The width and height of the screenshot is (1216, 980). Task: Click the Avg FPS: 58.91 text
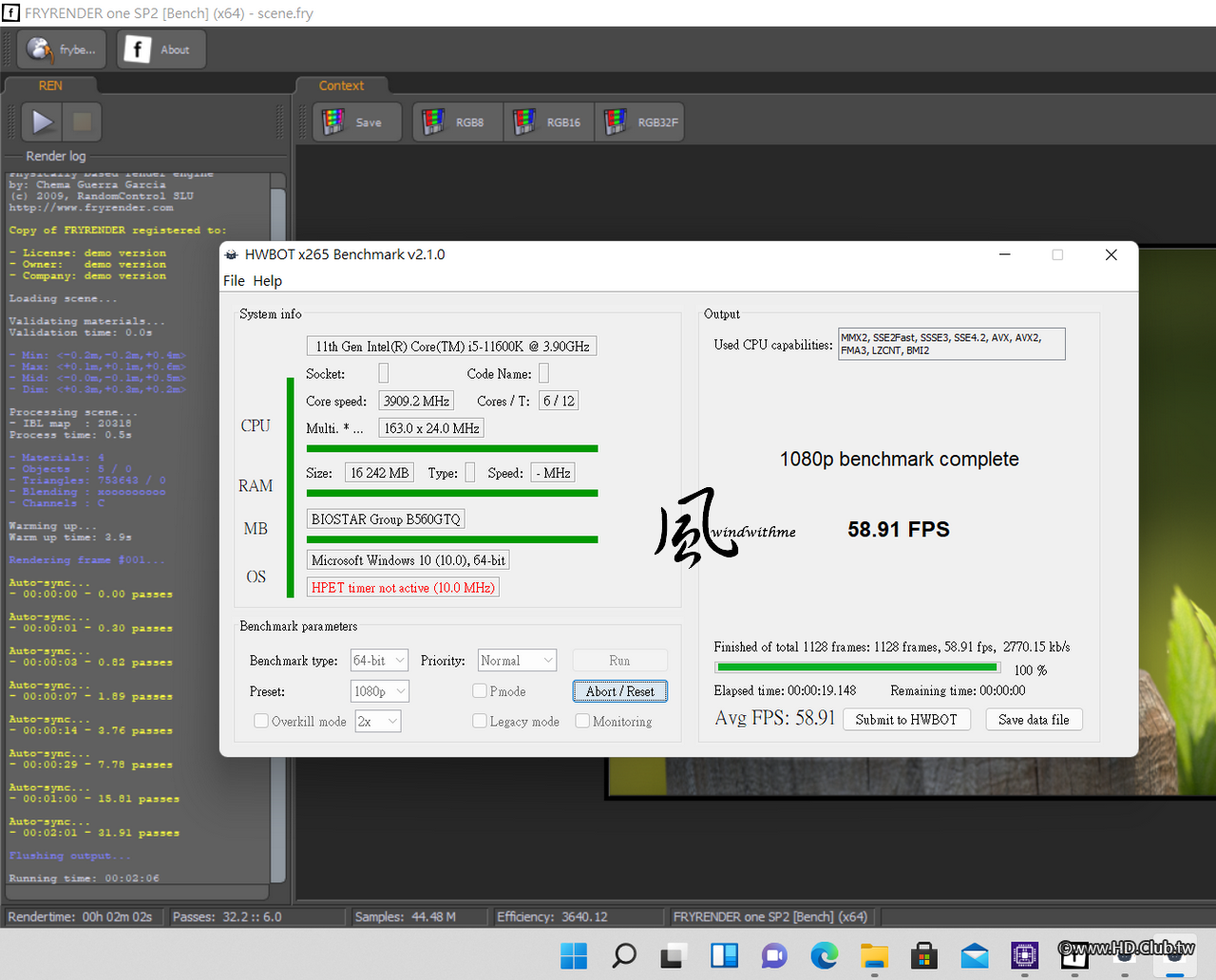774,718
